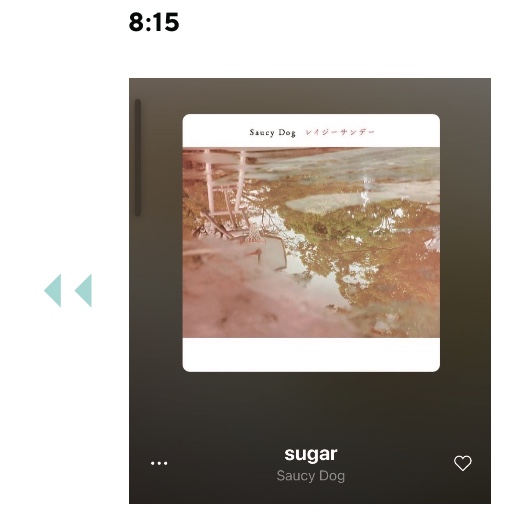Show track options via the ellipsis button
This screenshot has height=526, width=508.
click(x=159, y=463)
